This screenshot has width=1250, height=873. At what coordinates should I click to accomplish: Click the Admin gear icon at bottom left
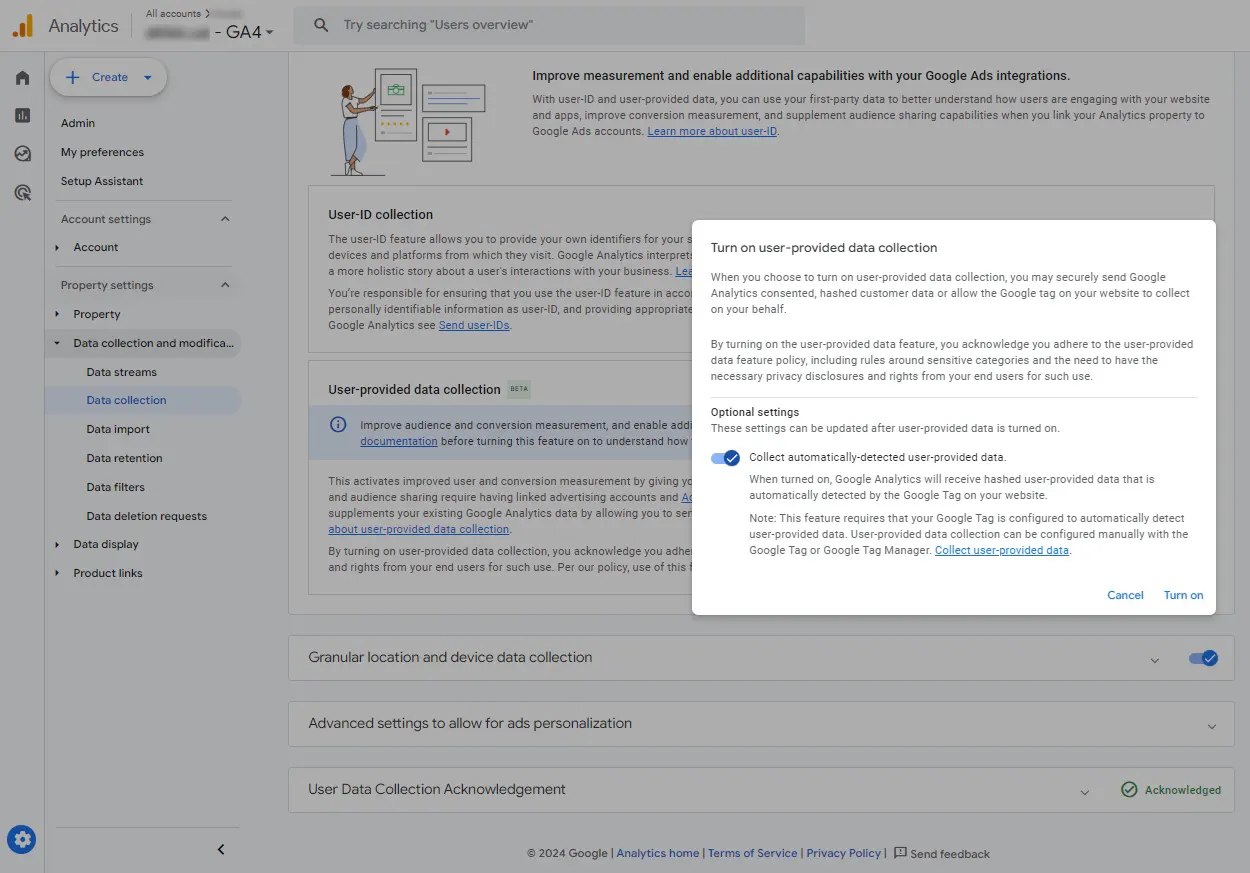tap(22, 839)
